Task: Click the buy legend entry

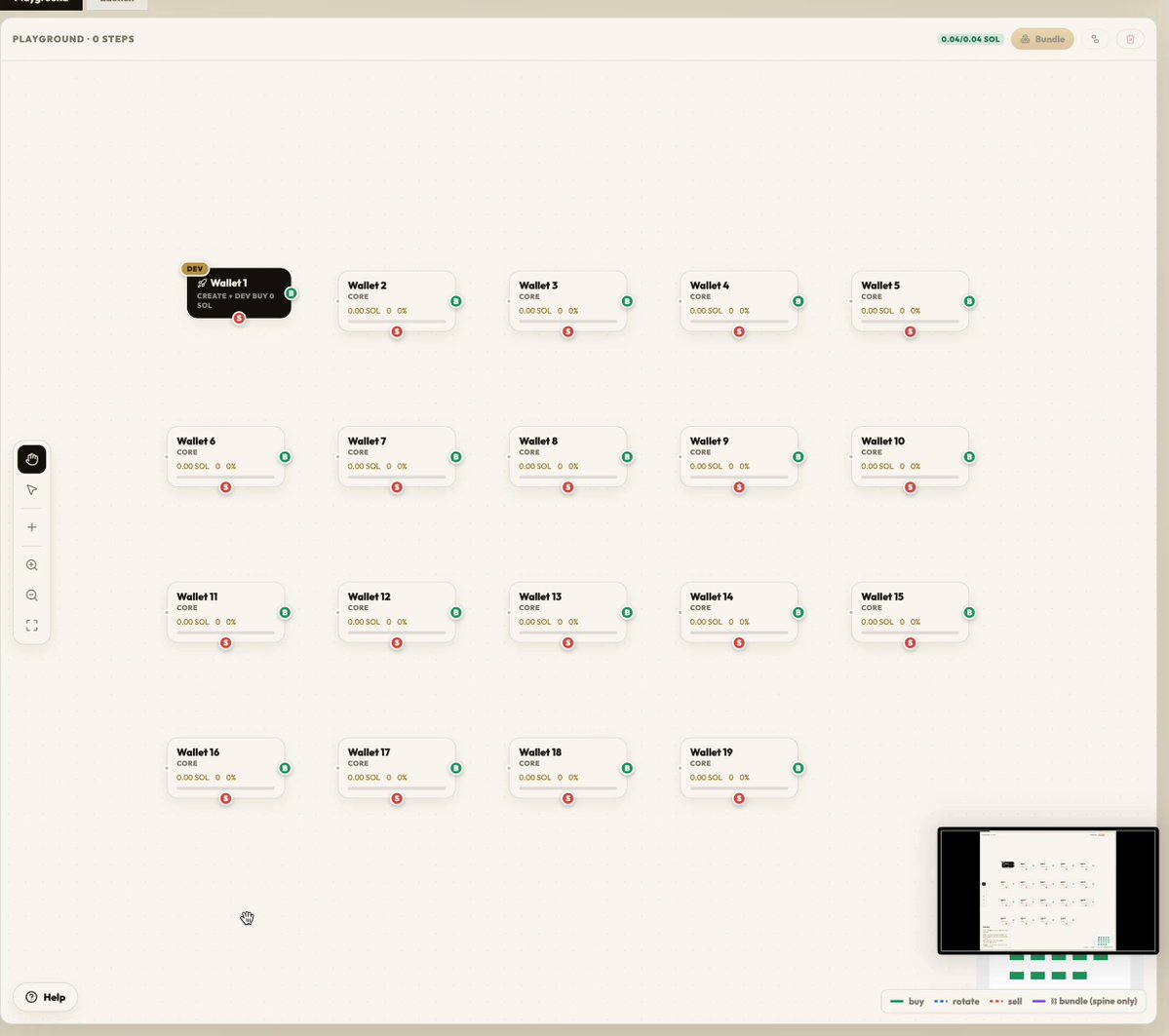Action: tap(908, 1002)
